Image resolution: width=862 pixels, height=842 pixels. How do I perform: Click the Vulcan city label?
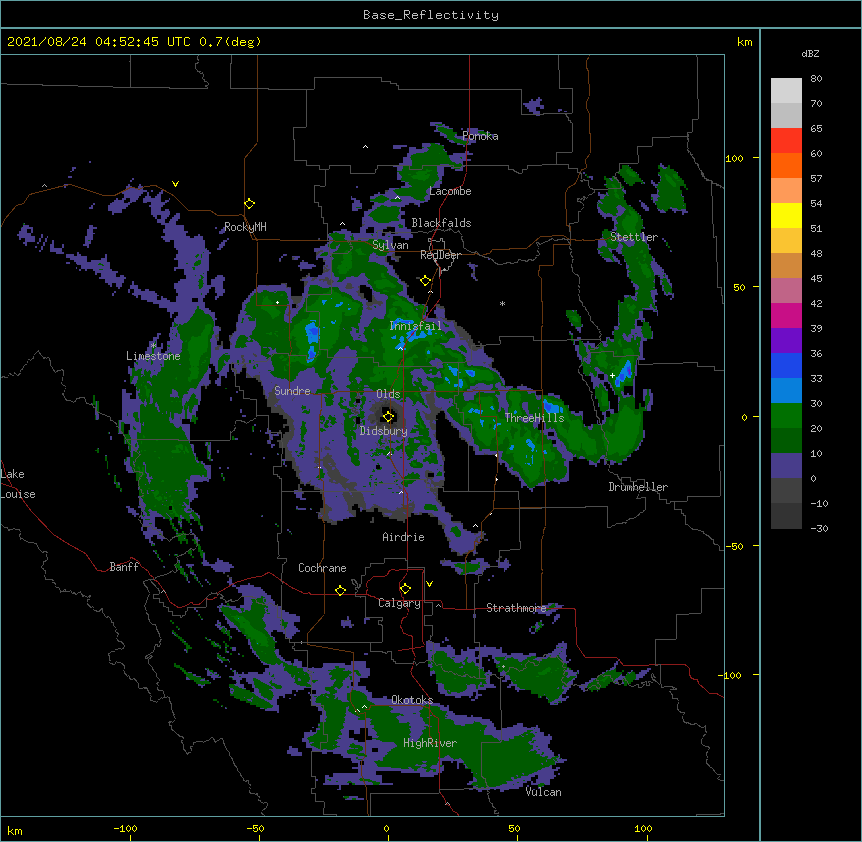tap(543, 792)
